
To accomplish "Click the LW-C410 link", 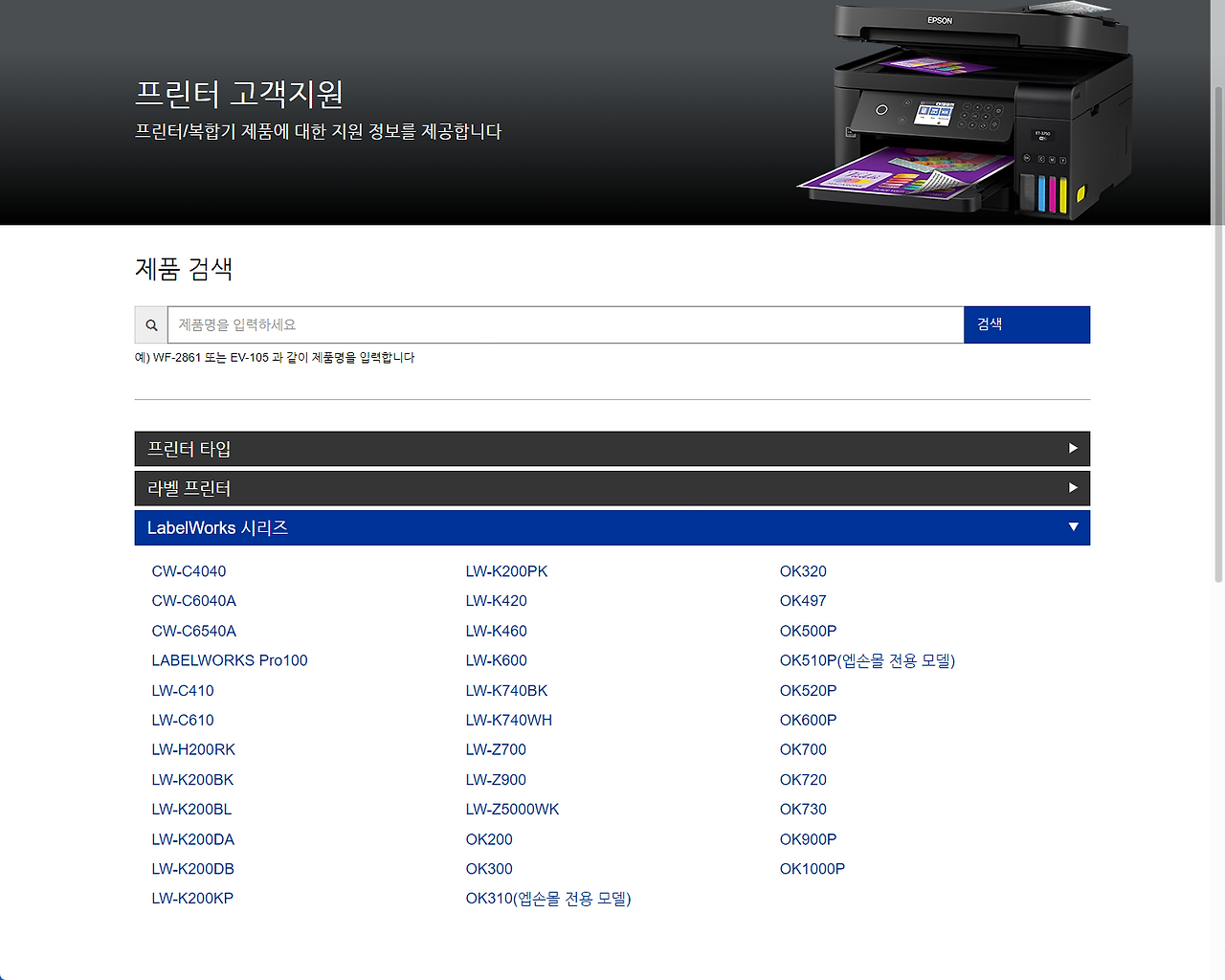I will (182, 690).
